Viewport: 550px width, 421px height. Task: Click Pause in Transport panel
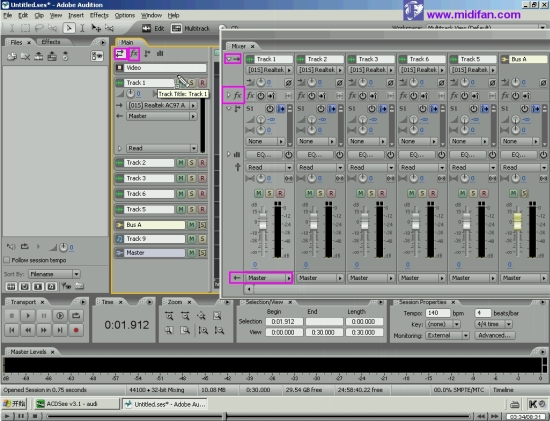pyautogui.click(x=44, y=315)
